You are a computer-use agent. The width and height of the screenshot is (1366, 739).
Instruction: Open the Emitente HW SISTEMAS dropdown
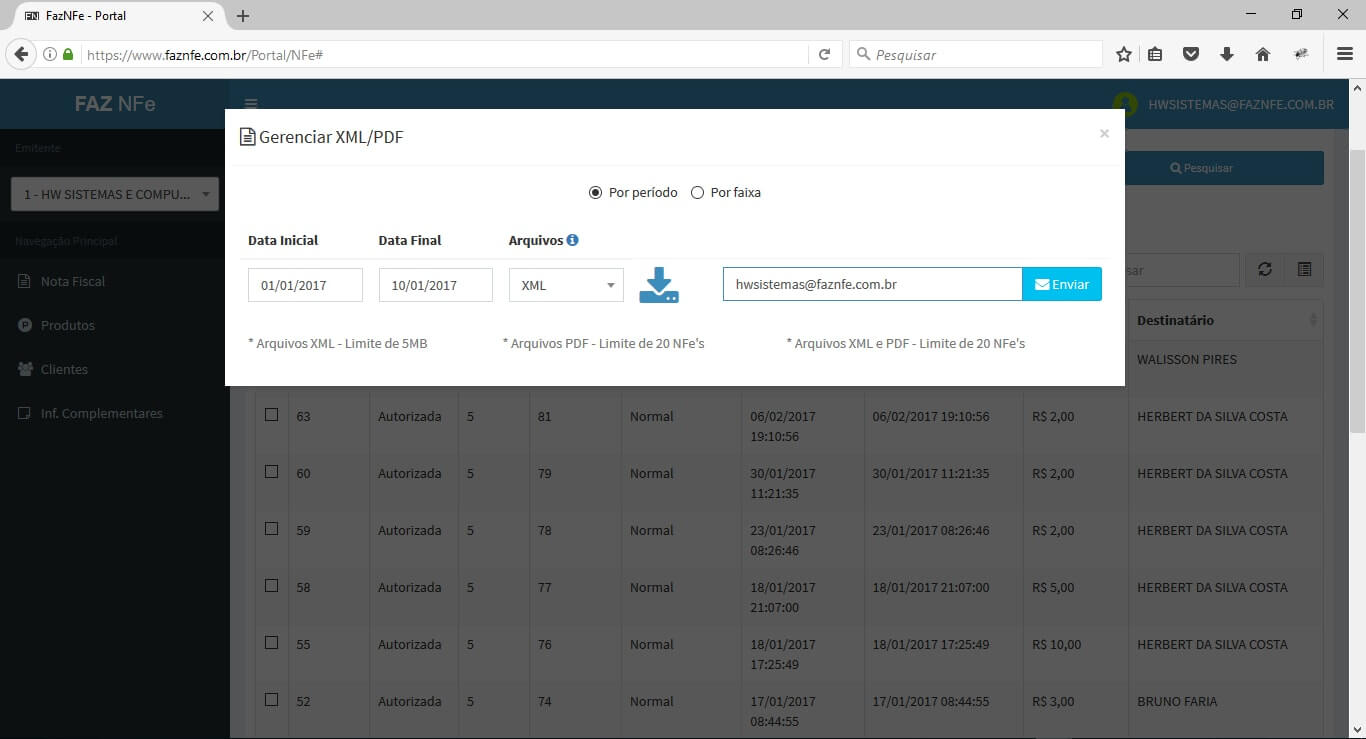(115, 194)
